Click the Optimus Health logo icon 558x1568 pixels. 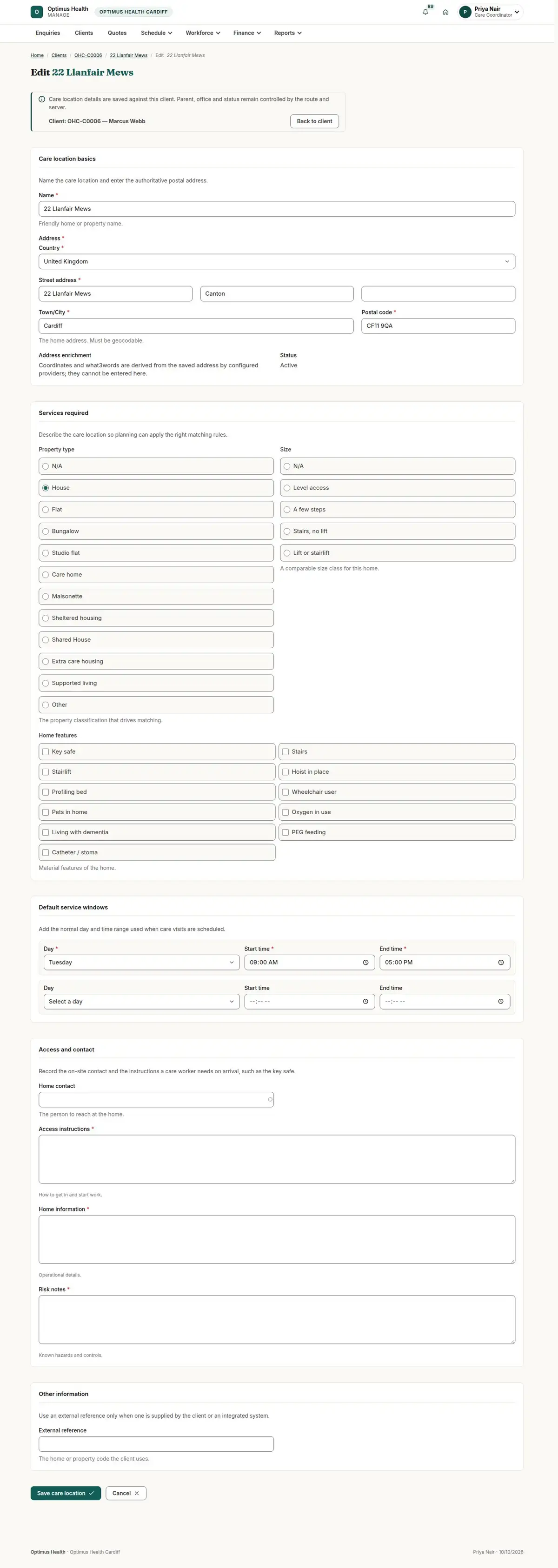pos(37,12)
